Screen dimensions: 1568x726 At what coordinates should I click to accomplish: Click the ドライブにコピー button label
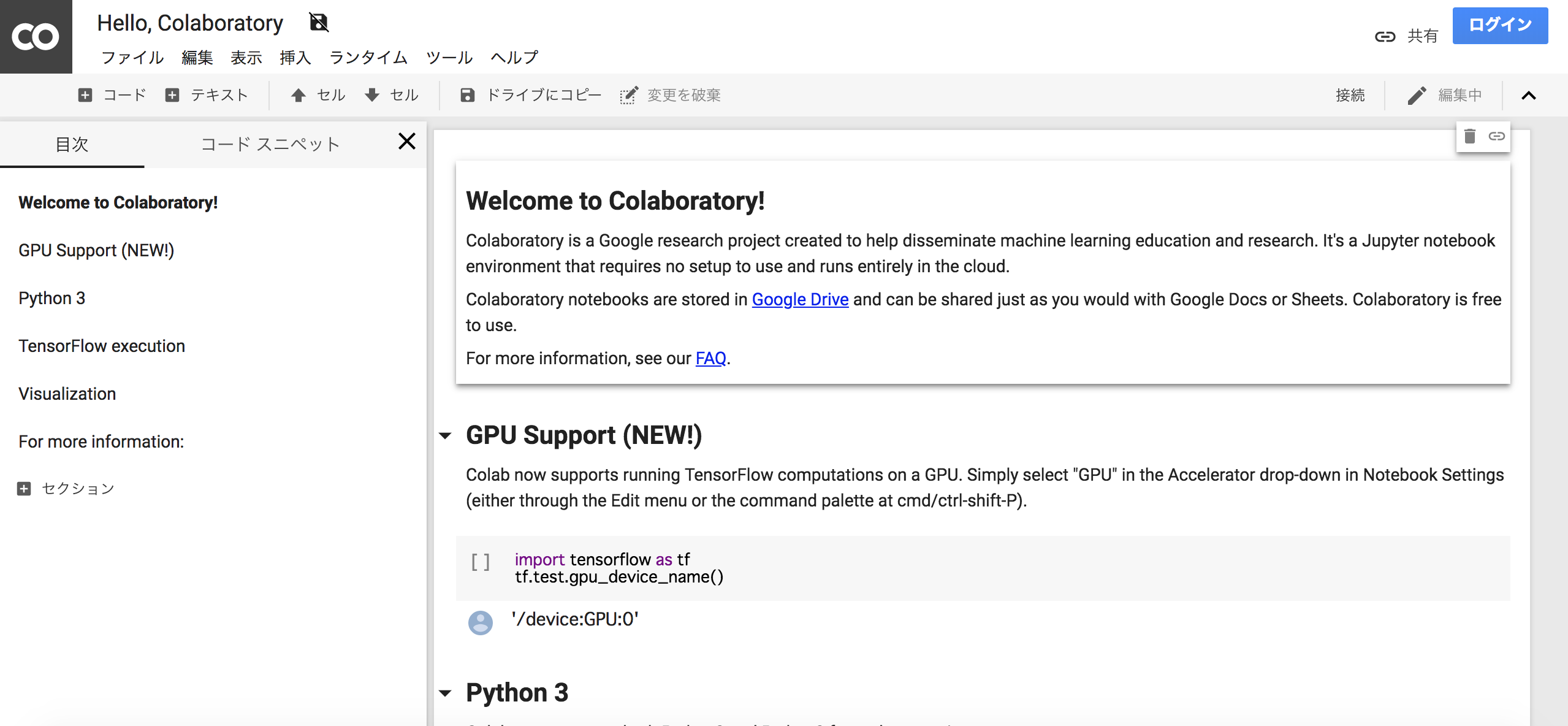[x=544, y=95]
